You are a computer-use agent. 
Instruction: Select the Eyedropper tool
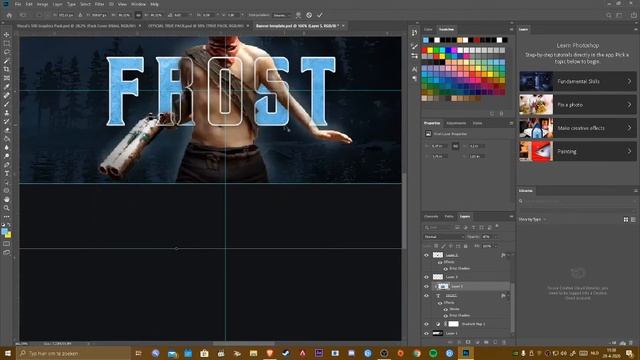click(7, 87)
